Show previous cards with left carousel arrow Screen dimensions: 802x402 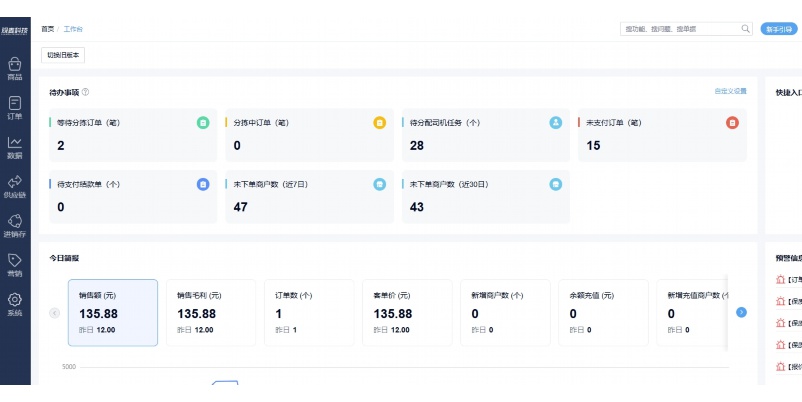[55, 313]
